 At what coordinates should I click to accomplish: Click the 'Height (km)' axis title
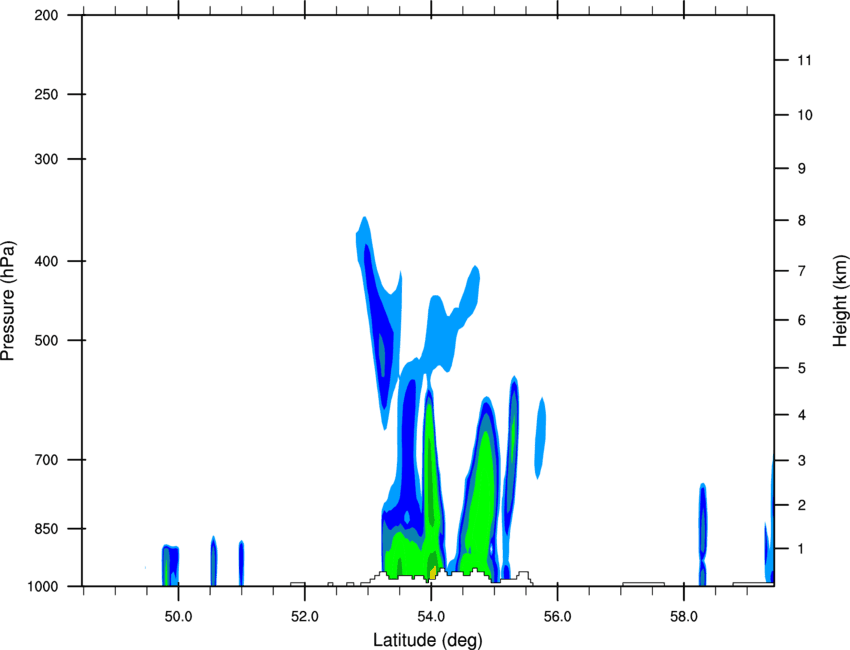point(840,300)
